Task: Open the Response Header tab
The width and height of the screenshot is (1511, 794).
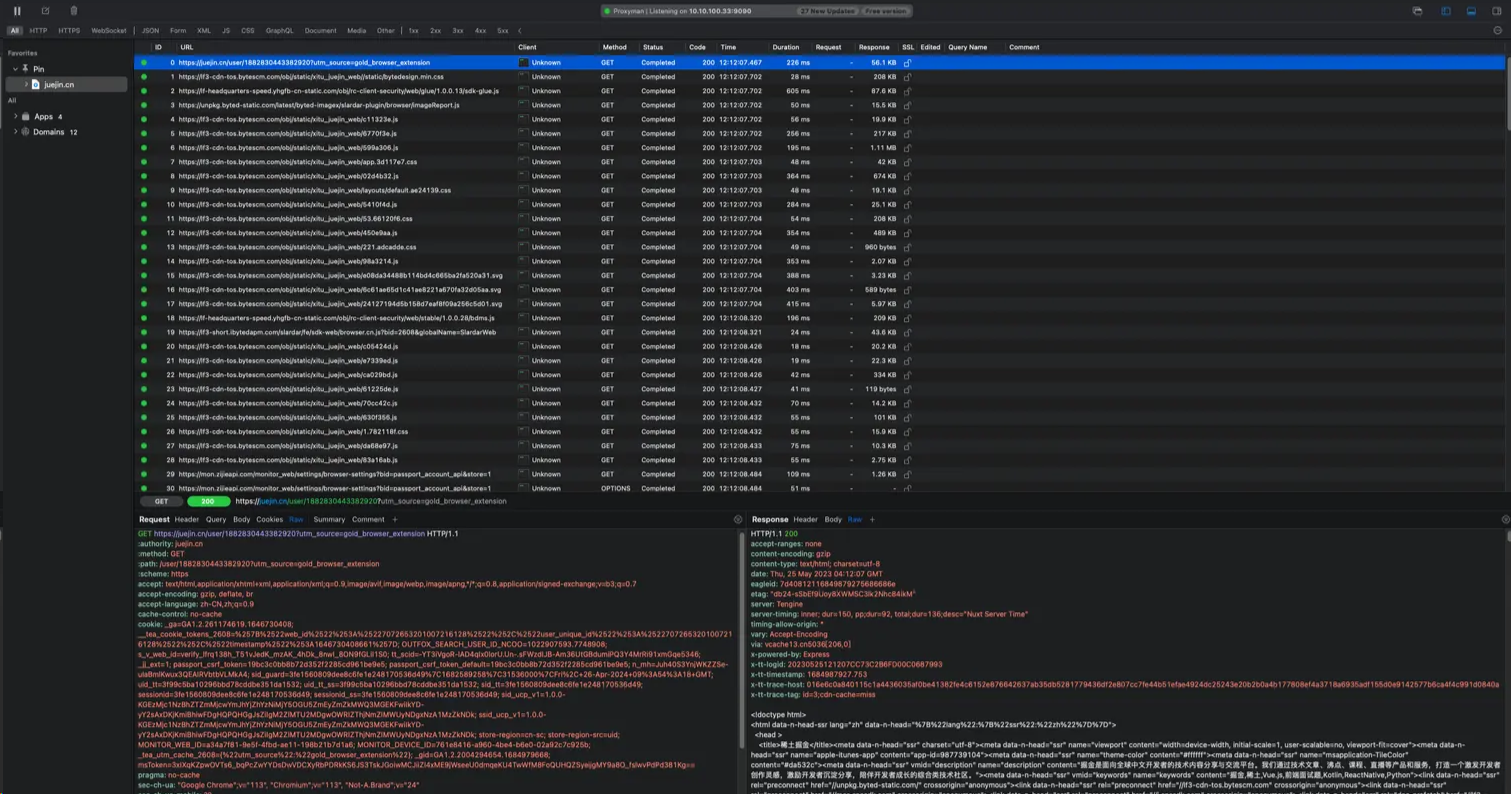Action: 806,520
